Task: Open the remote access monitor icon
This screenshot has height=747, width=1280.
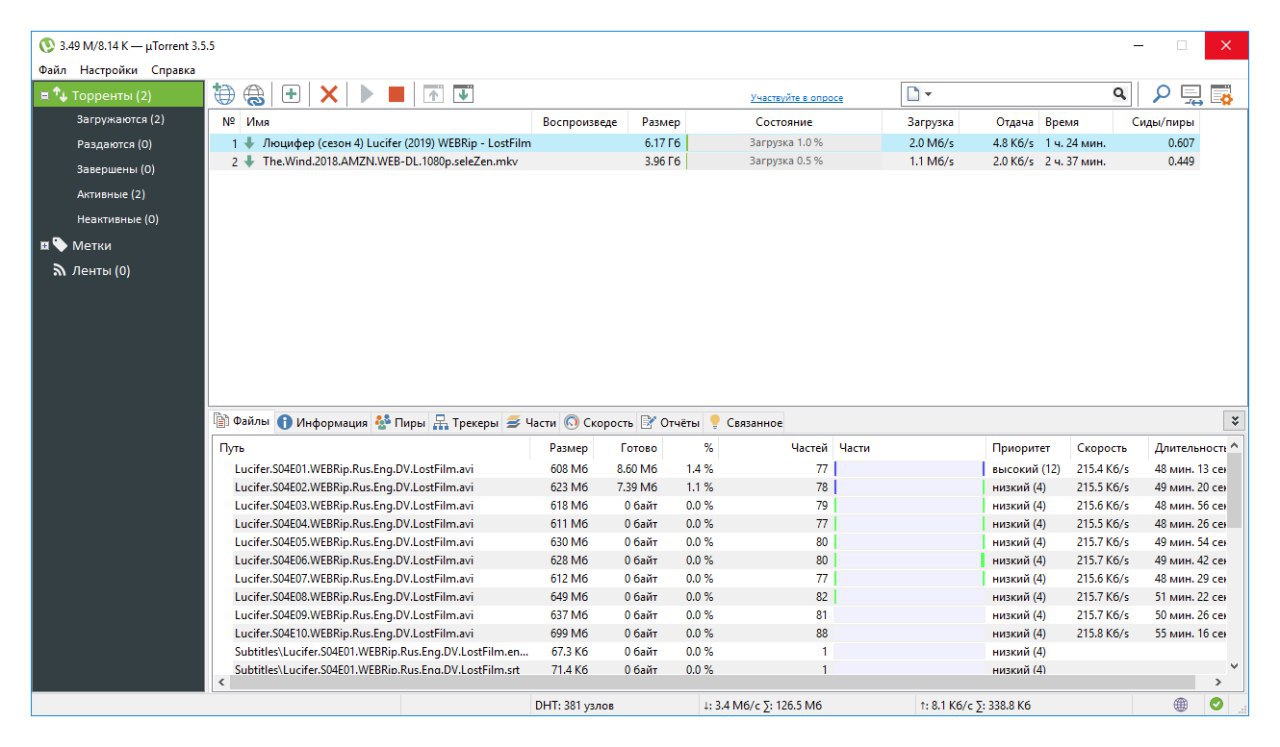Action: tap(1191, 95)
